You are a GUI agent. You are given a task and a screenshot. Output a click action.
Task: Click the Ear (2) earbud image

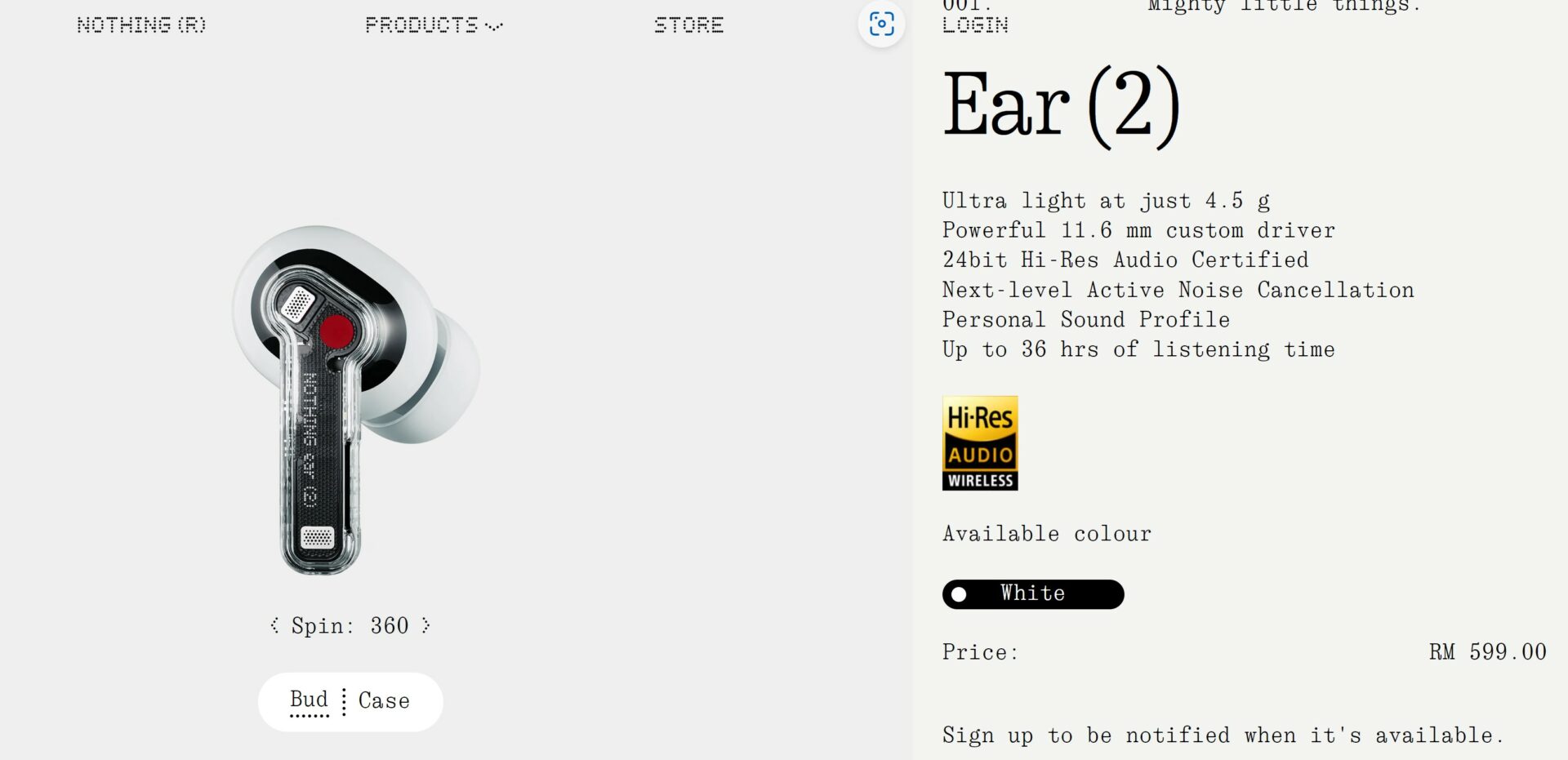pos(357,400)
